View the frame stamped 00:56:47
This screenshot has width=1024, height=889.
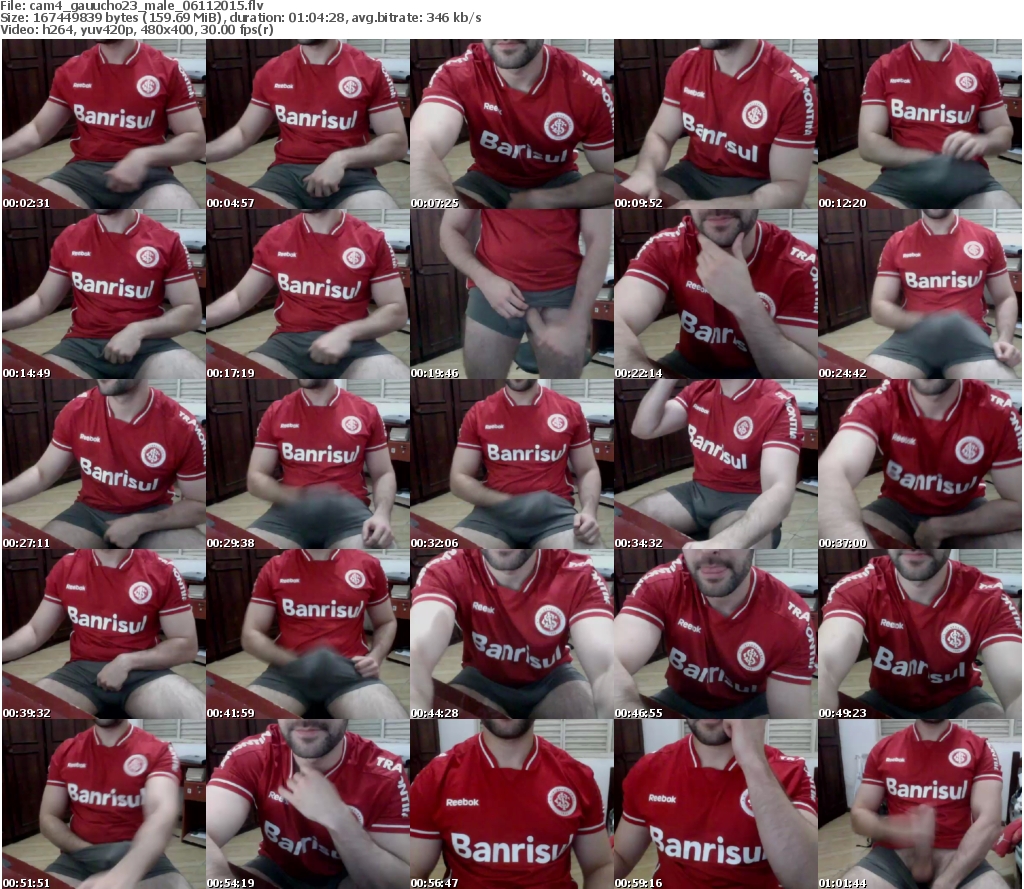pos(512,804)
